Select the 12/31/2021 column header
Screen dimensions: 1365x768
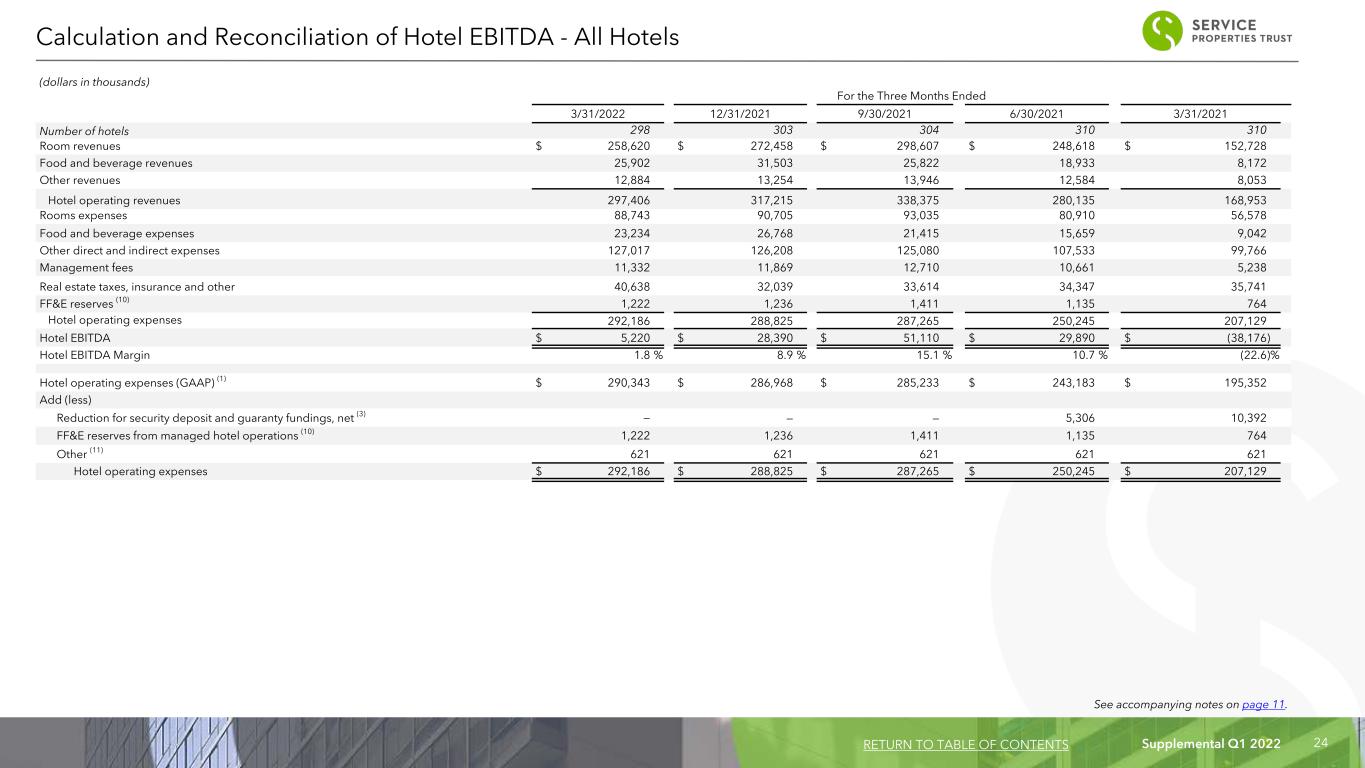click(x=739, y=114)
